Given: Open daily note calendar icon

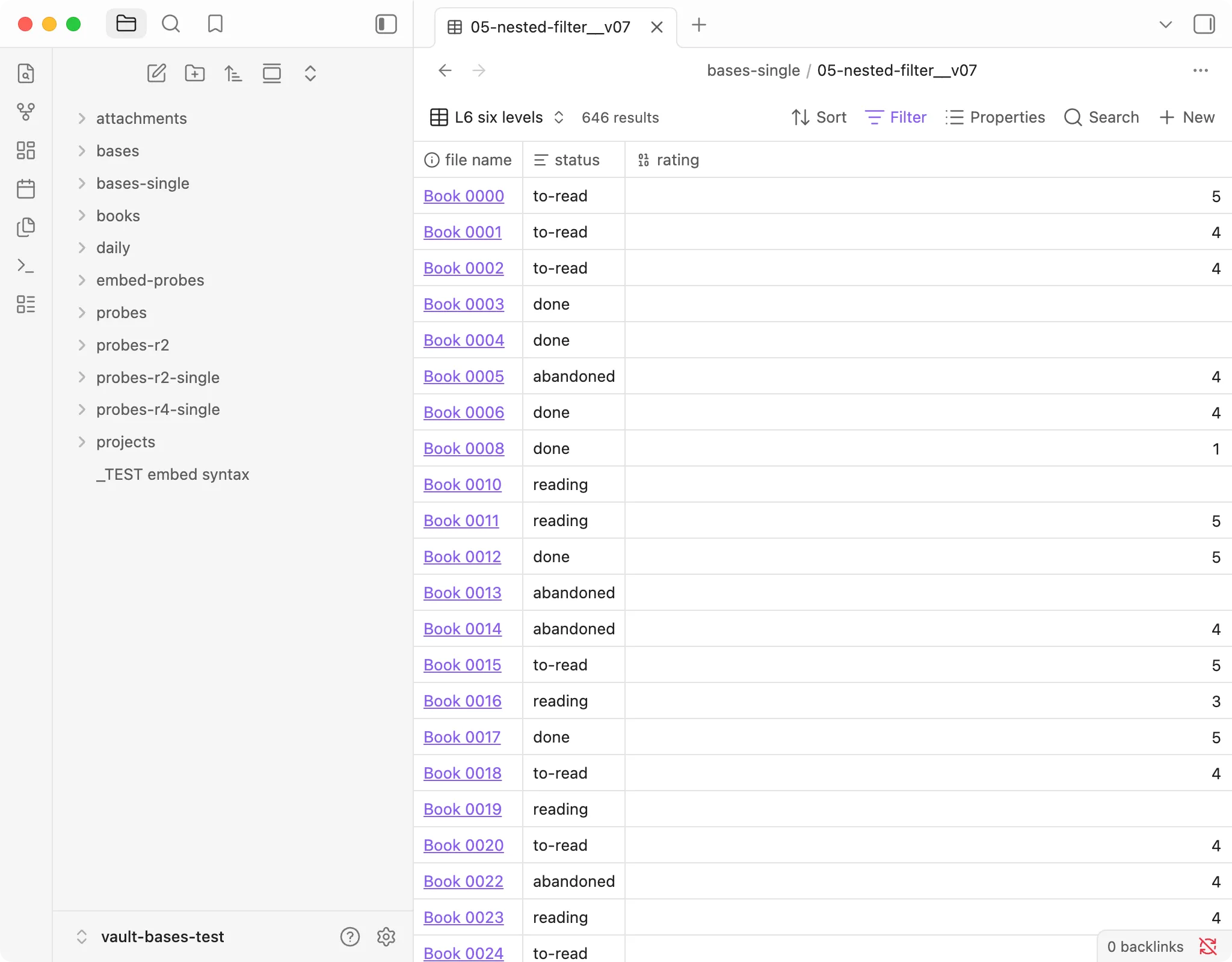Looking at the screenshot, I should click(26, 189).
